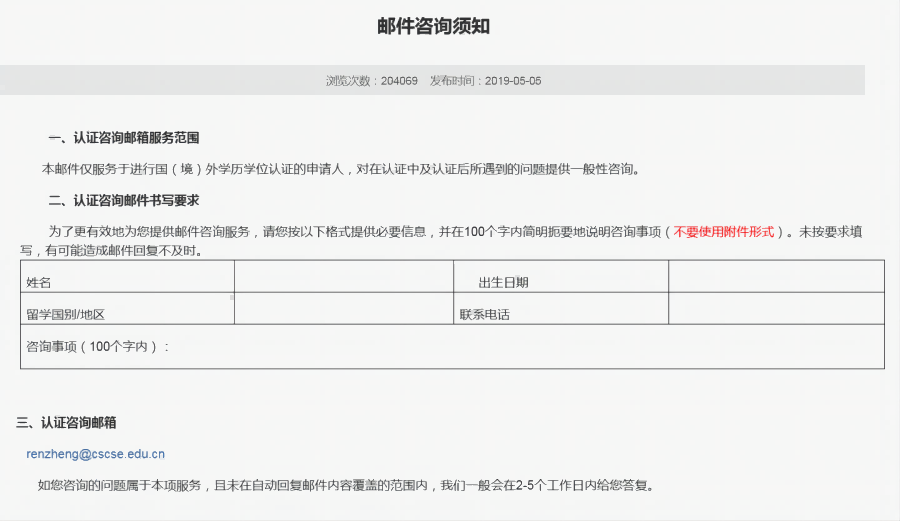Click the paragraph mentioning 2-5个工作日 reply time
This screenshot has height=521, width=900.
345,486
